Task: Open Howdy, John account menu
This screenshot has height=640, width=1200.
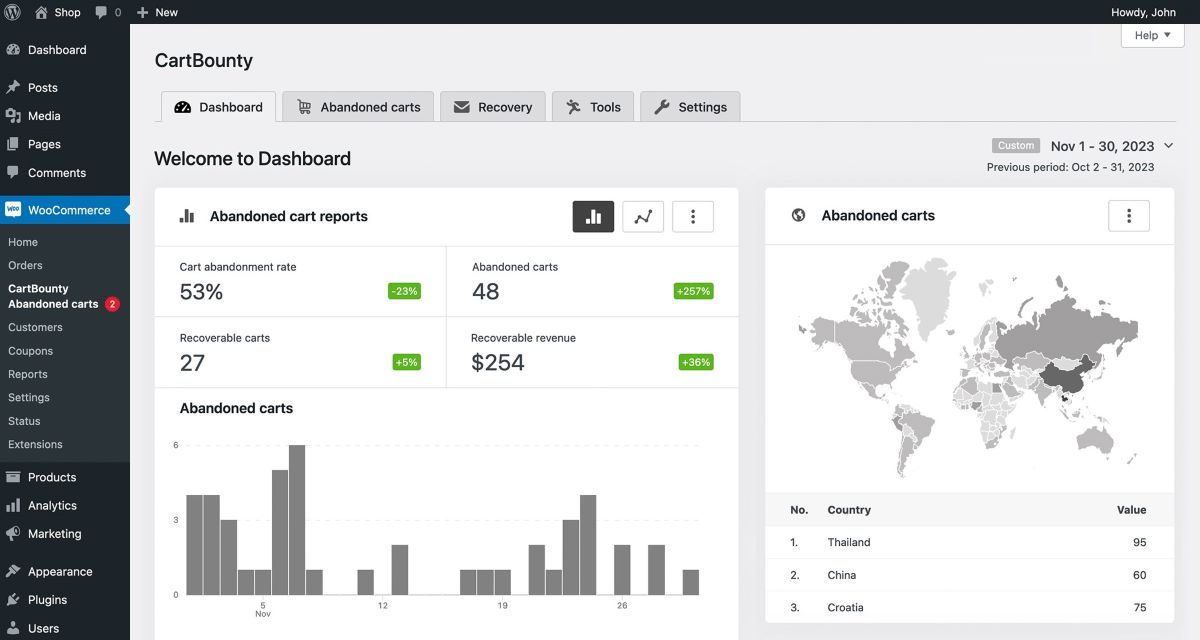Action: click(x=1143, y=12)
